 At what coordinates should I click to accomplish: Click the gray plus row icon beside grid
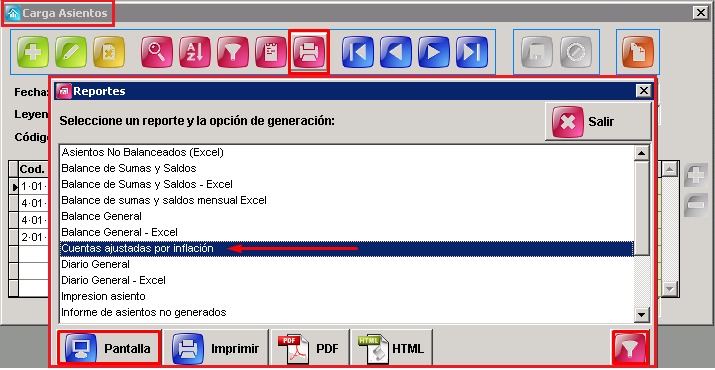[696, 175]
